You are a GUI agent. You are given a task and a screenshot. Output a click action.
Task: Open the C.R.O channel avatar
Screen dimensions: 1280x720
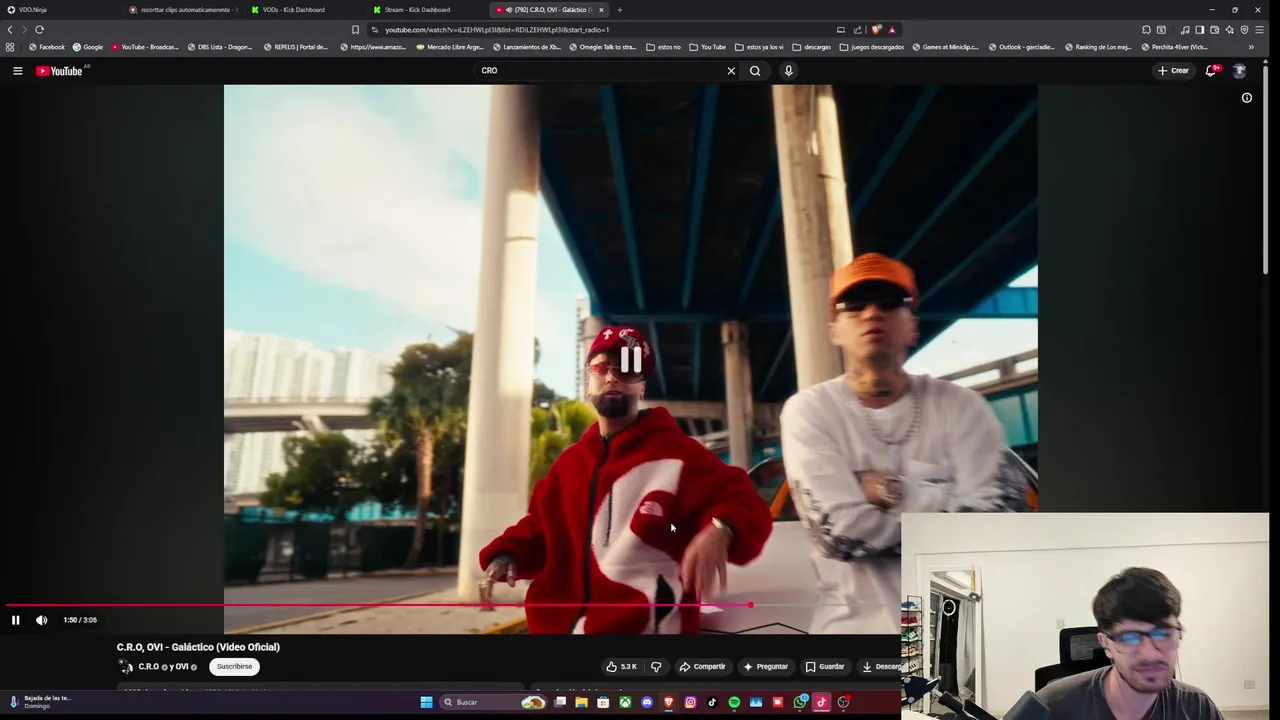[126, 667]
